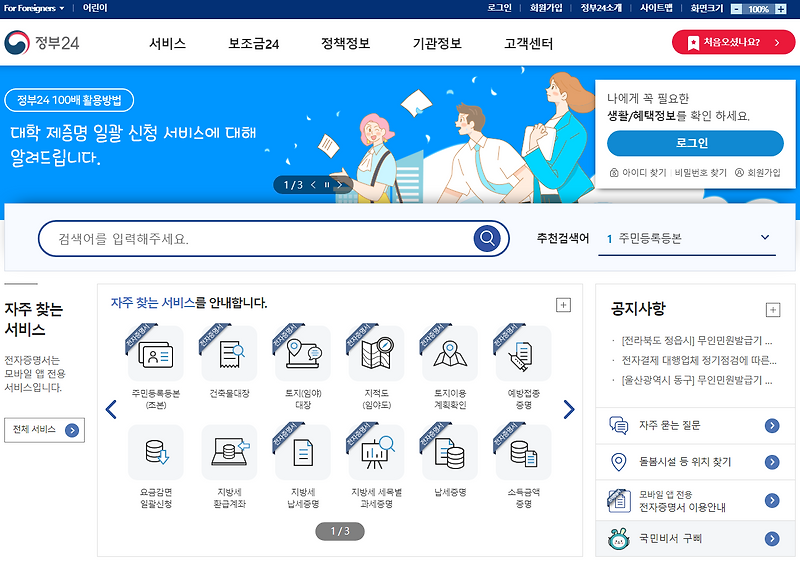Open the 지방세 세목별 과세증명 icon
The width and height of the screenshot is (800, 563).
coord(376,452)
